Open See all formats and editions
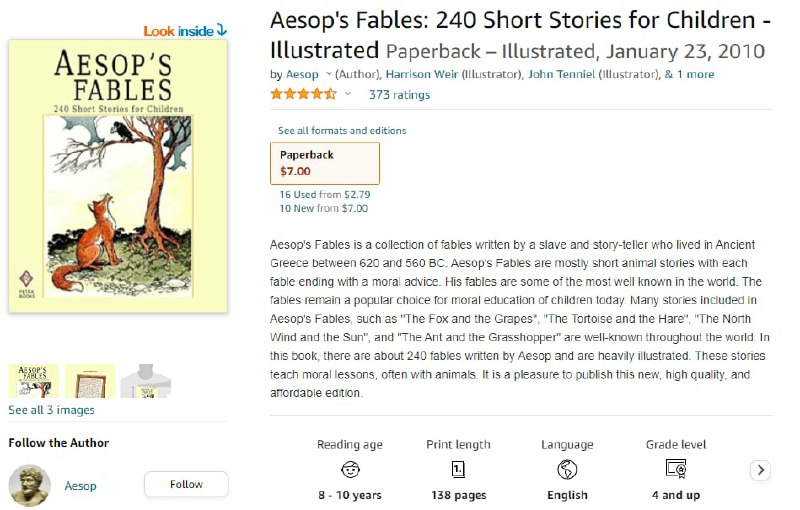800x510 pixels. 342,131
